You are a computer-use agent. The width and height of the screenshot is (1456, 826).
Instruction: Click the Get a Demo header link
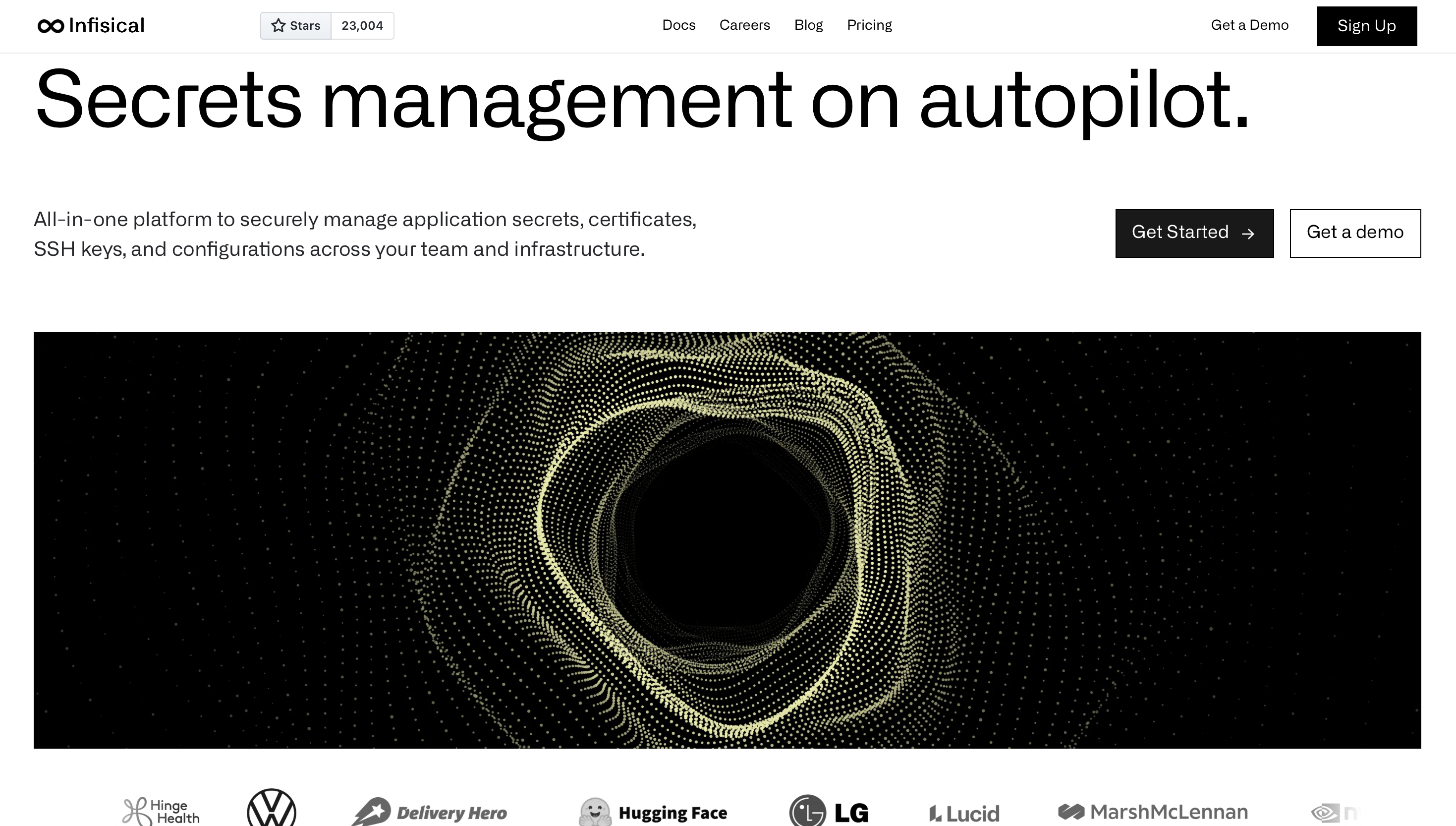(1250, 25)
